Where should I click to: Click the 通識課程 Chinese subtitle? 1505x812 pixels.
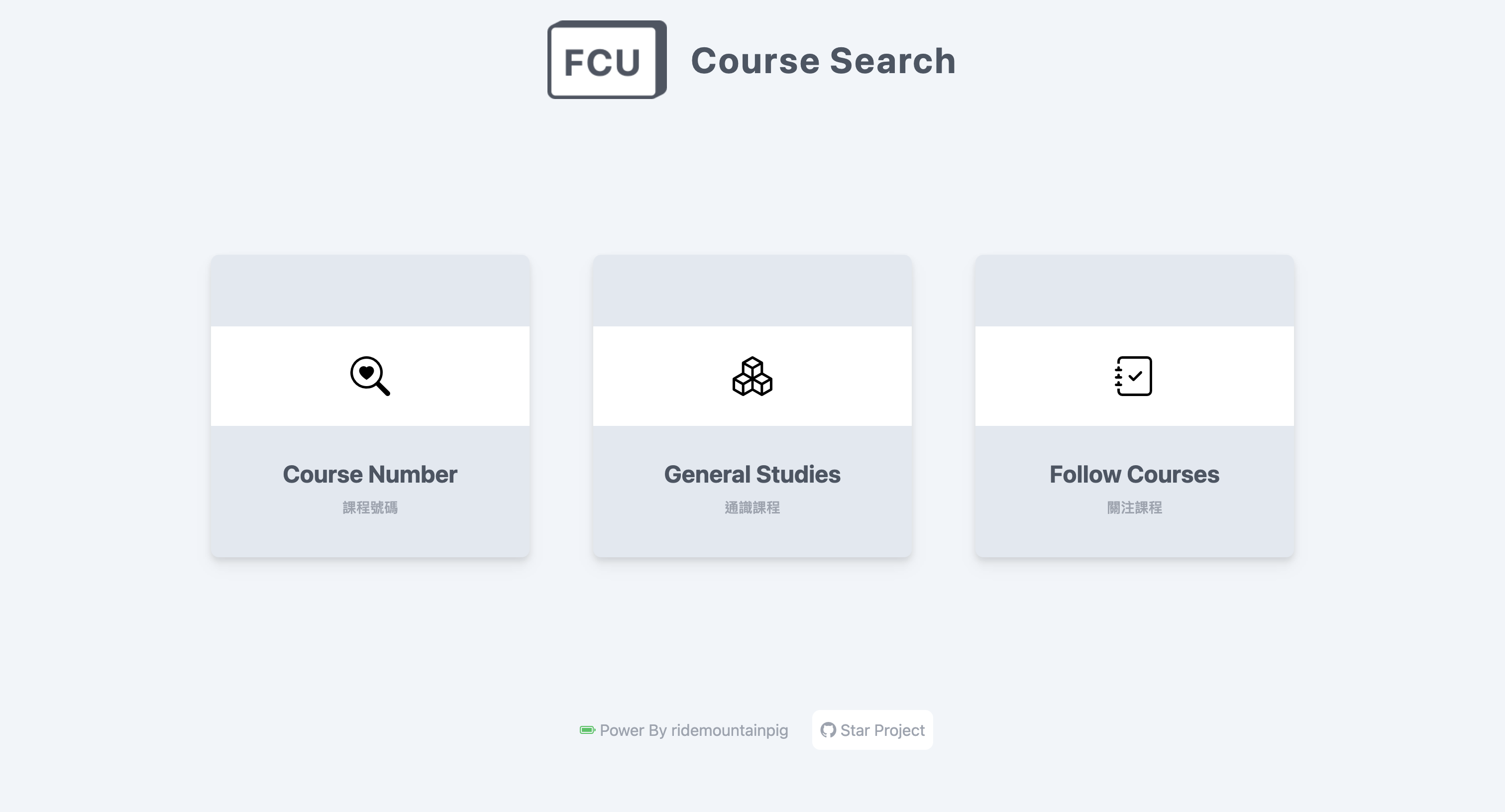[x=752, y=507]
